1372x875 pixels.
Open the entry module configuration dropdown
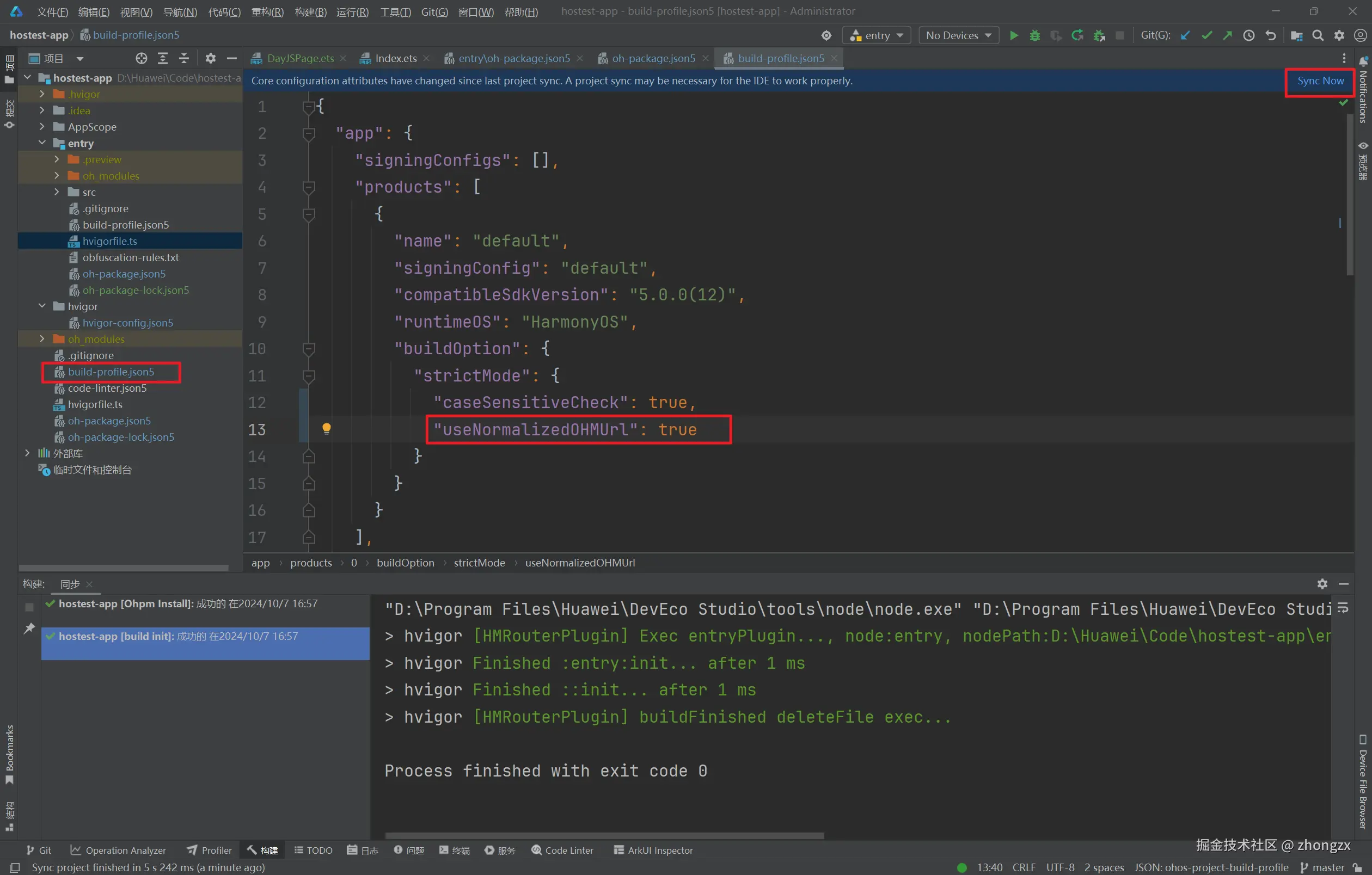877,35
